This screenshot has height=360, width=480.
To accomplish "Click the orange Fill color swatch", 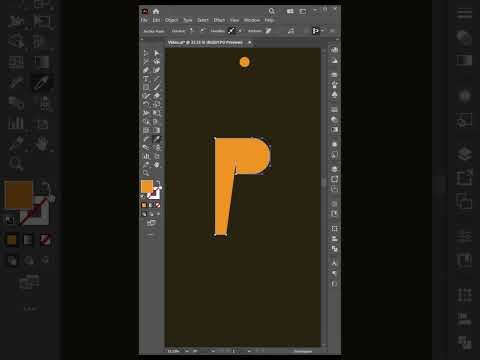I will coord(147,186).
